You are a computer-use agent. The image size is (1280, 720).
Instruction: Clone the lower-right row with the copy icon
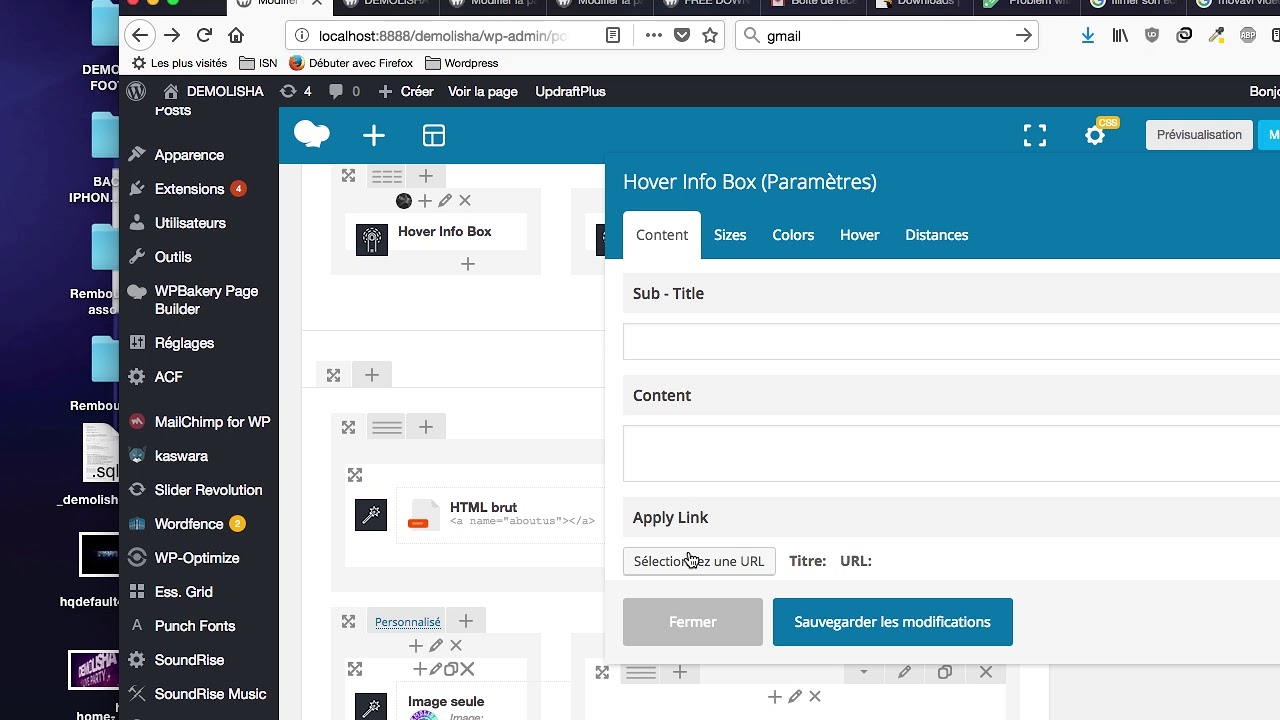pos(945,672)
